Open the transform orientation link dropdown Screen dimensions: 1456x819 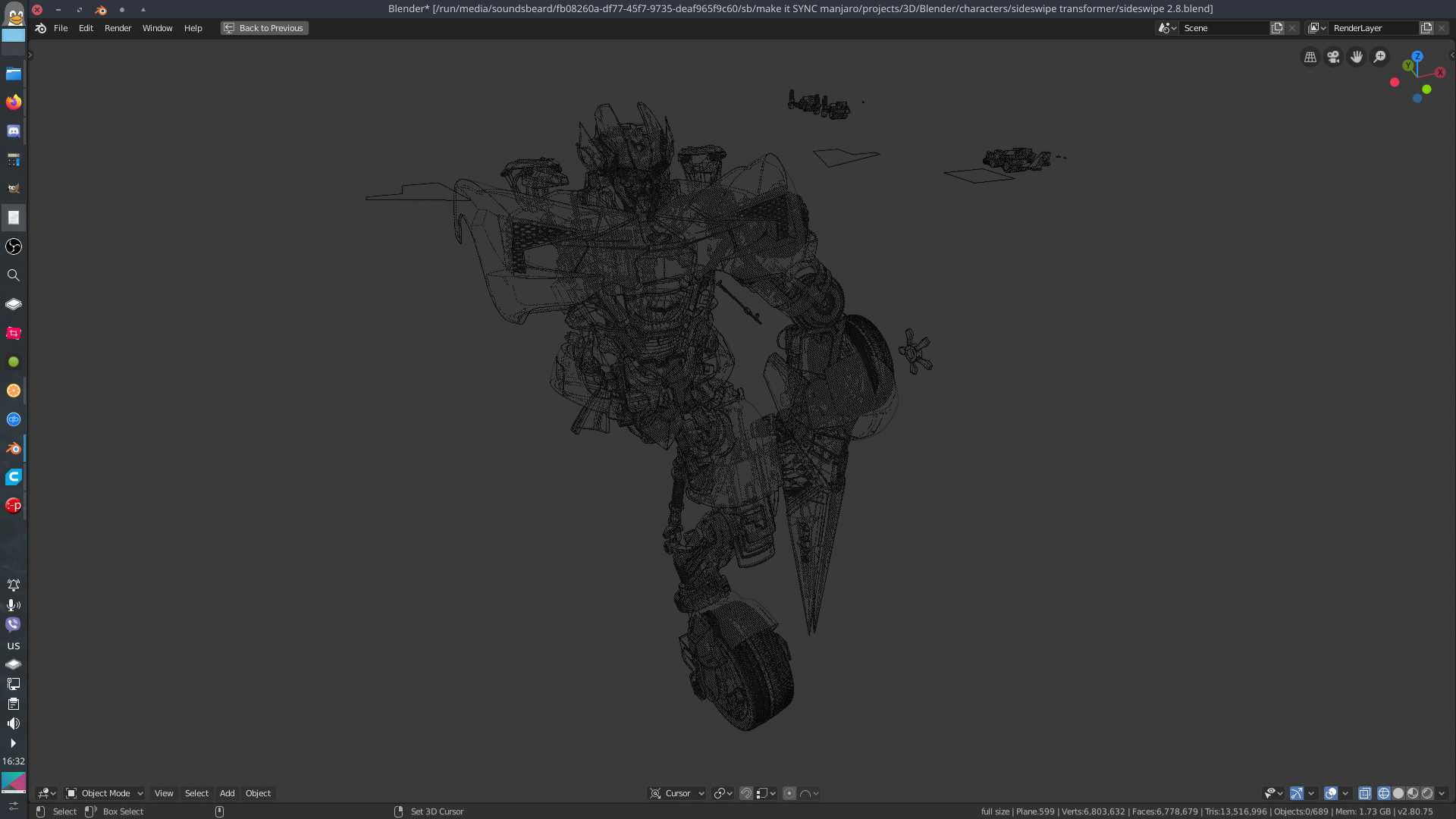[723, 793]
